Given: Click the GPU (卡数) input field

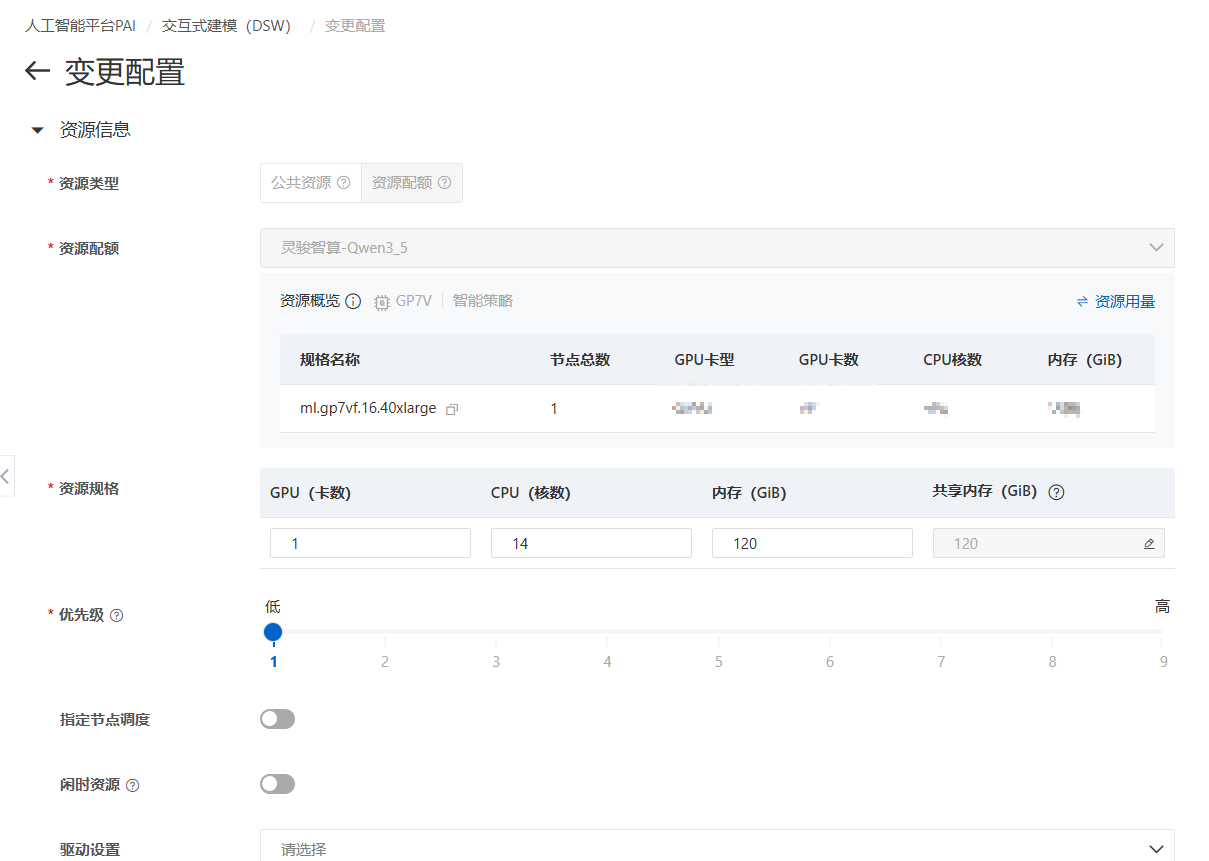Looking at the screenshot, I should point(370,543).
